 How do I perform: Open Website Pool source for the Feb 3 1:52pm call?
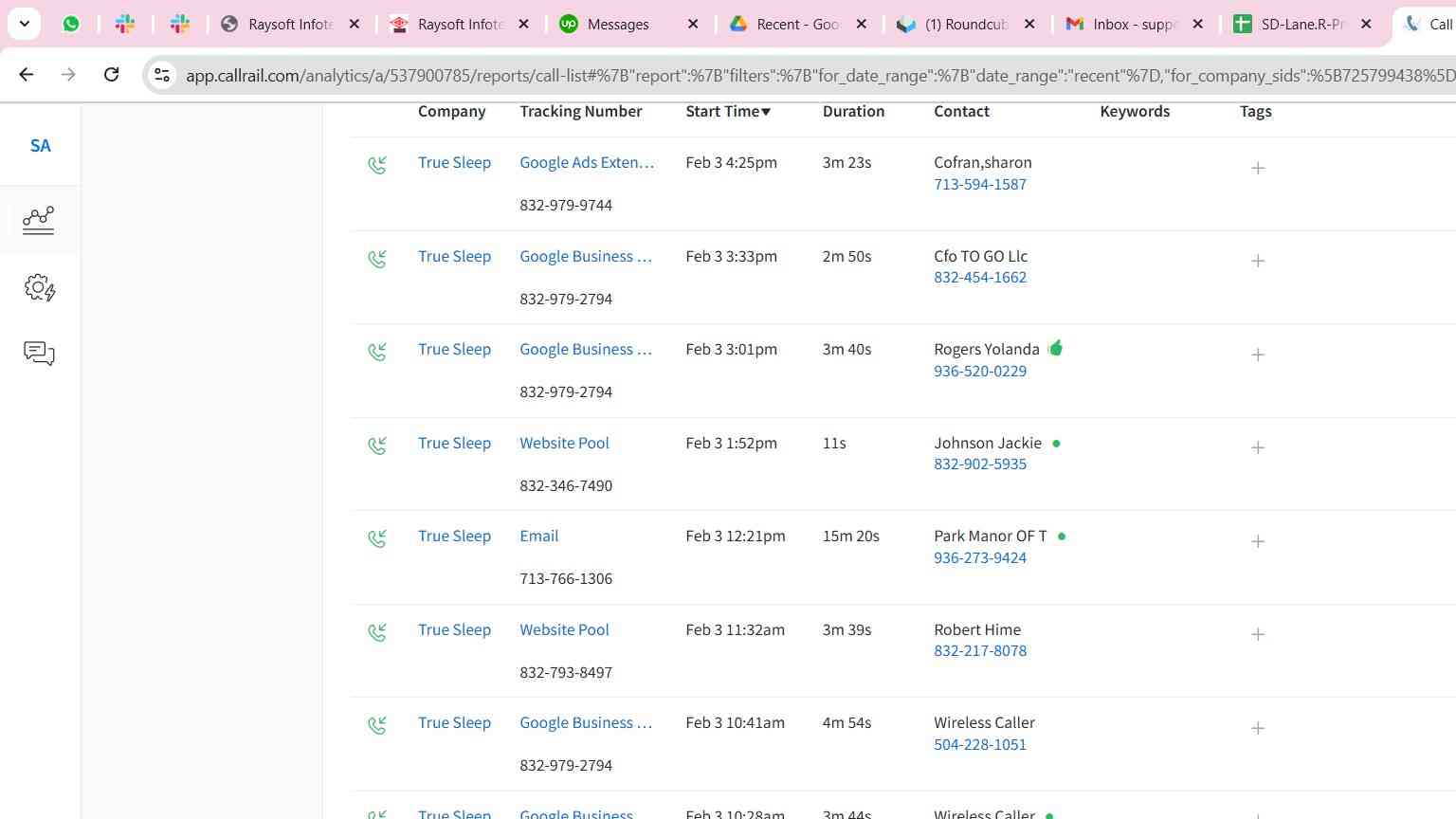(x=564, y=444)
